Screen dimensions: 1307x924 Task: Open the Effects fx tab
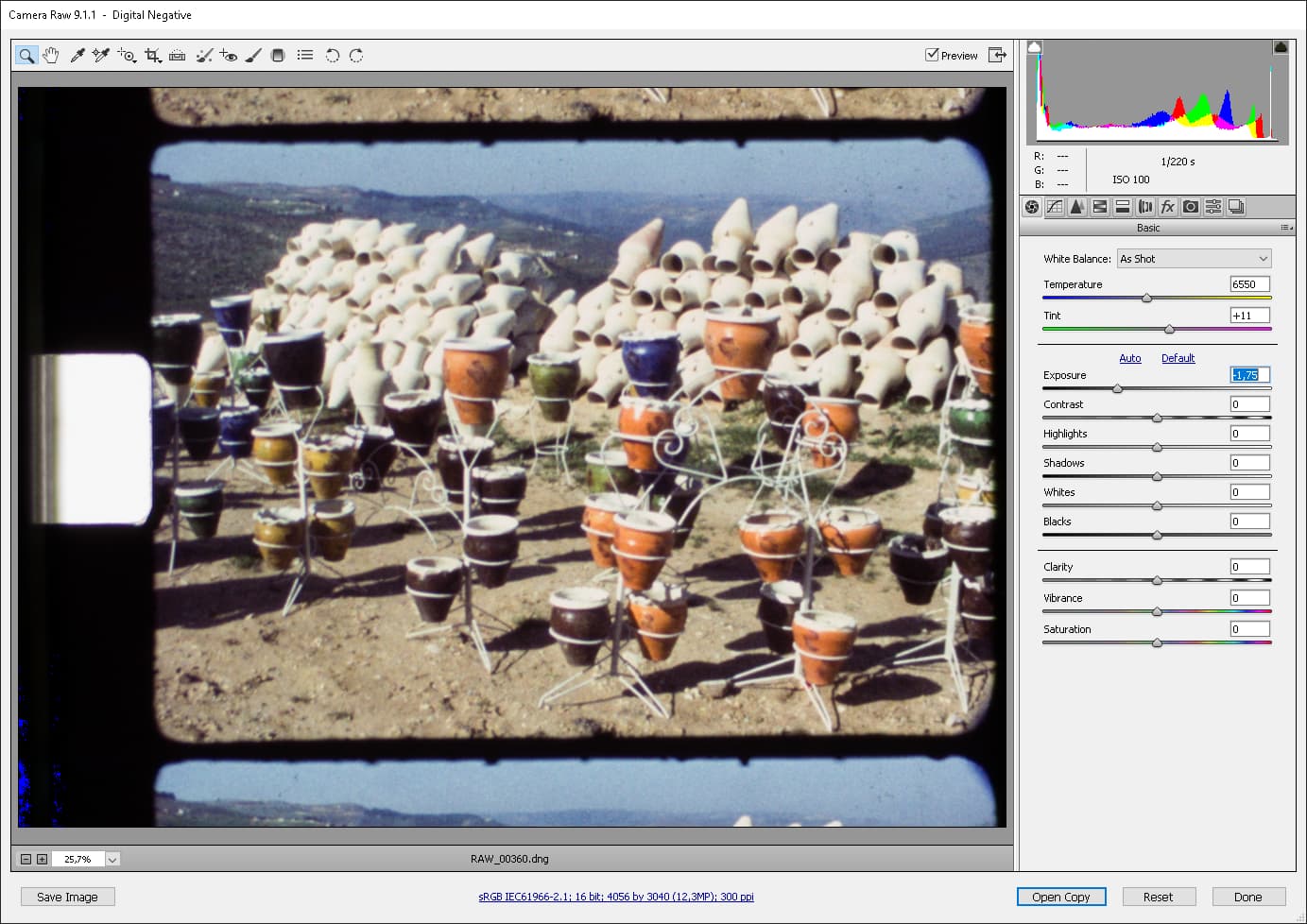coord(1168,207)
